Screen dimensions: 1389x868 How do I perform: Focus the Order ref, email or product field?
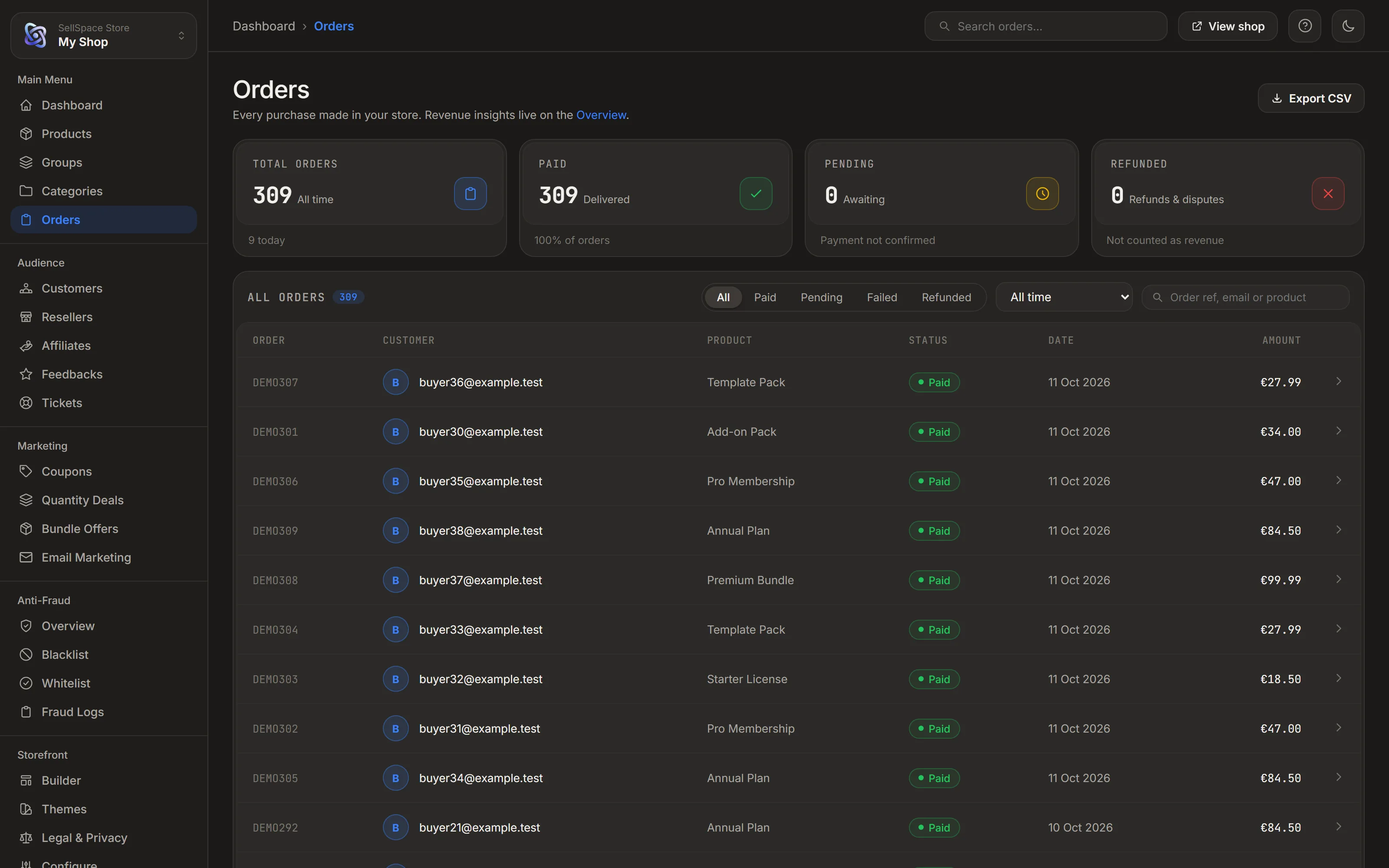pos(1245,297)
